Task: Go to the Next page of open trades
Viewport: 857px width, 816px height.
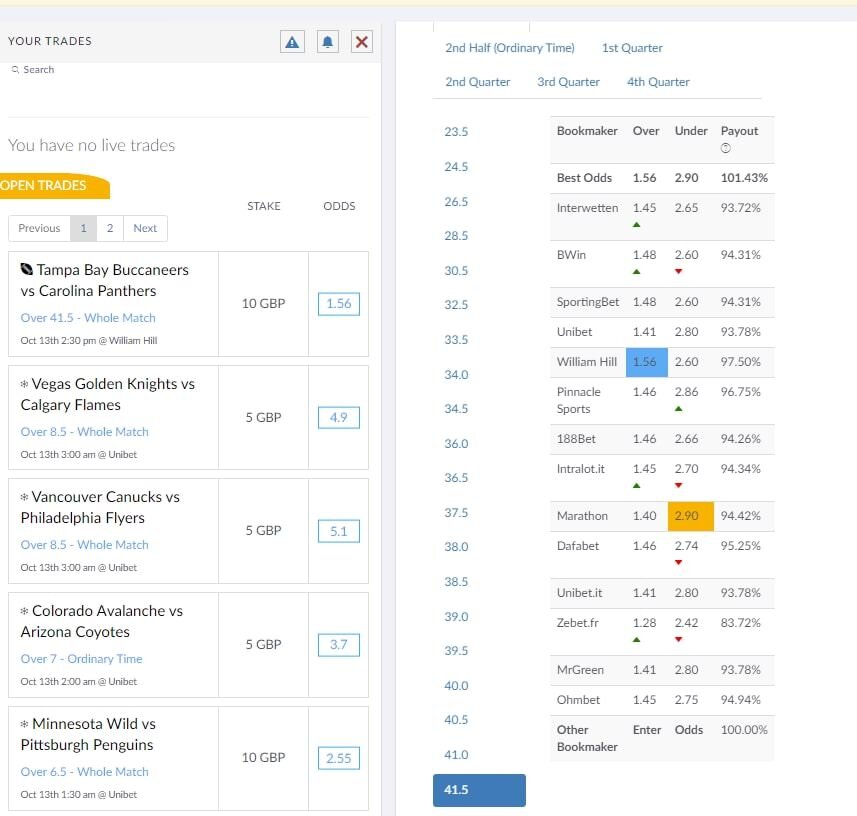Action: (x=145, y=228)
